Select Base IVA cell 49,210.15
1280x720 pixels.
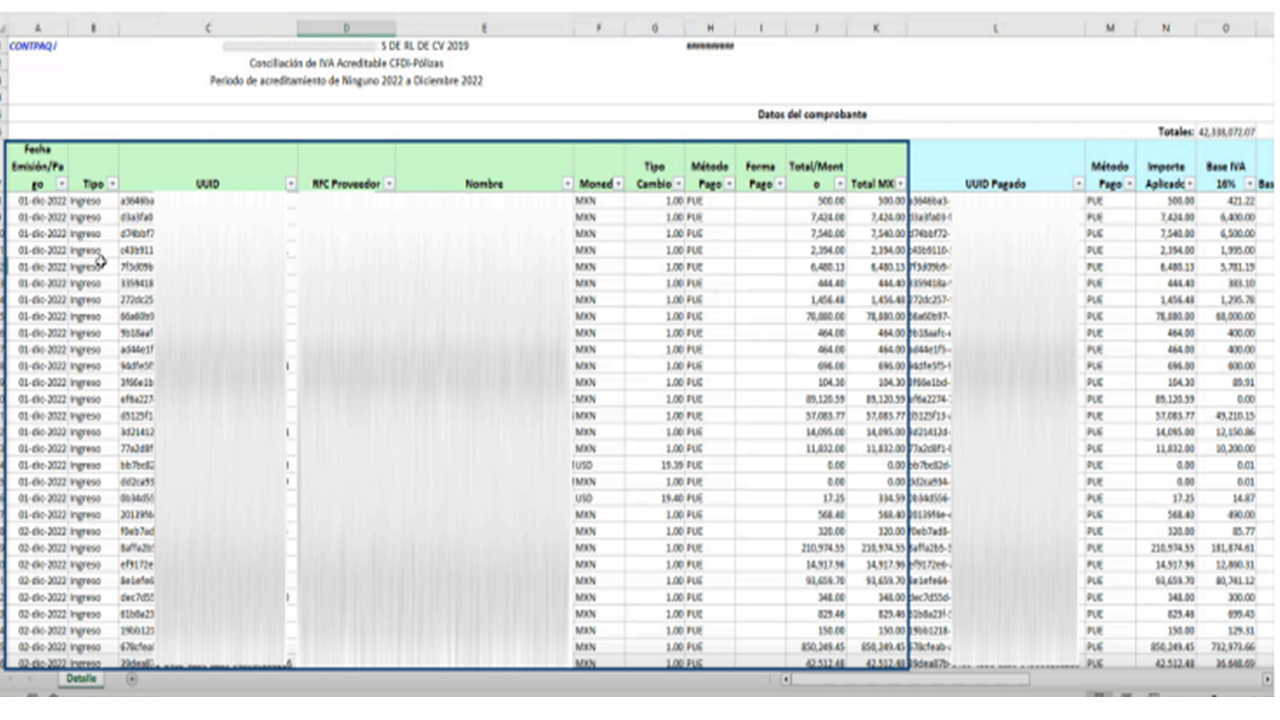click(x=1226, y=415)
